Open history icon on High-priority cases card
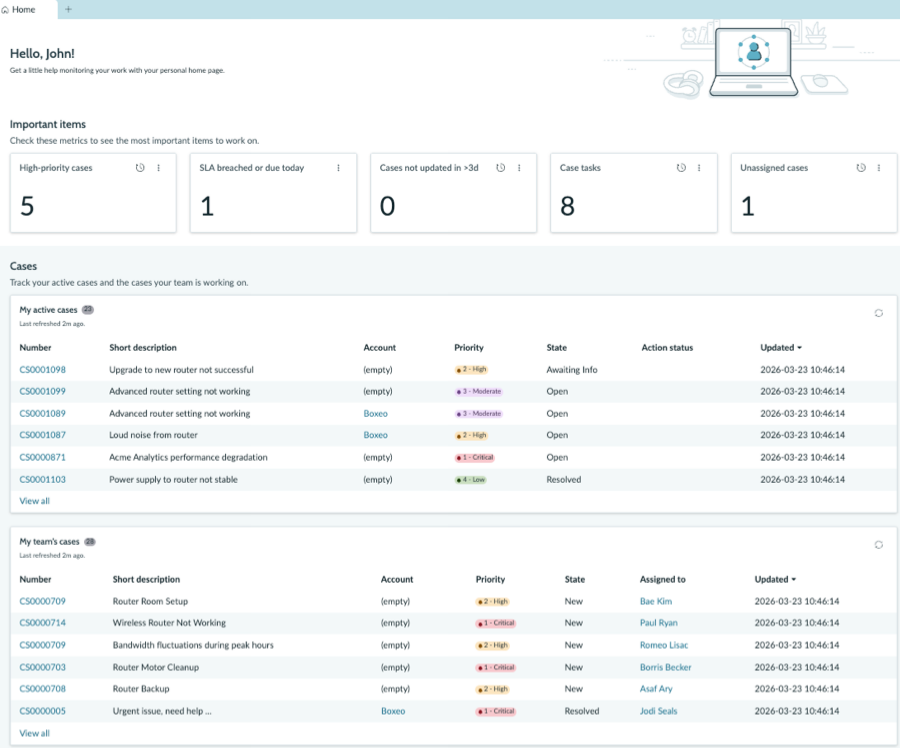 click(x=140, y=168)
